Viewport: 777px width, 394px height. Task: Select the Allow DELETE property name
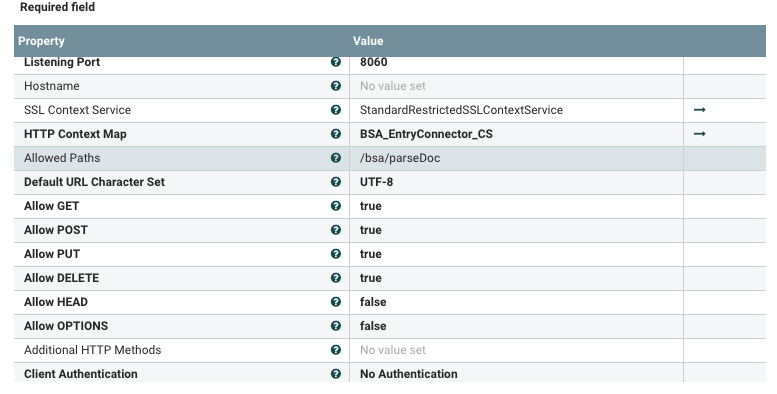tap(61, 278)
